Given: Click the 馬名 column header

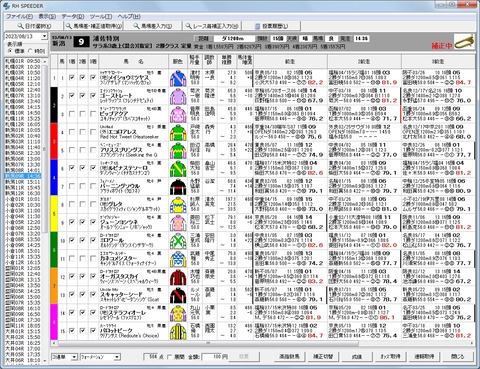Looking at the screenshot, I should 134,61.
